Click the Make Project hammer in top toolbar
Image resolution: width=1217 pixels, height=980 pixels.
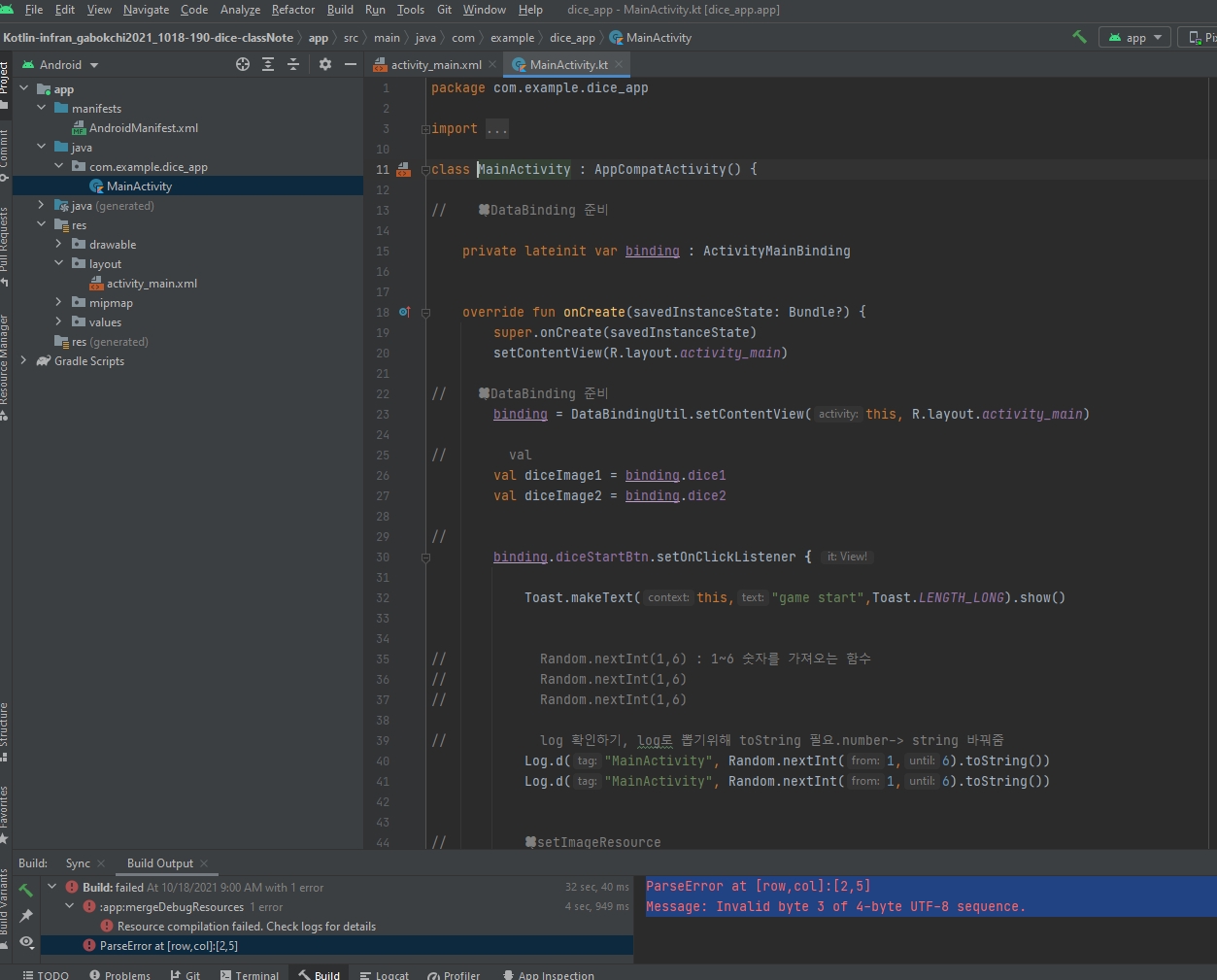[x=1079, y=37]
